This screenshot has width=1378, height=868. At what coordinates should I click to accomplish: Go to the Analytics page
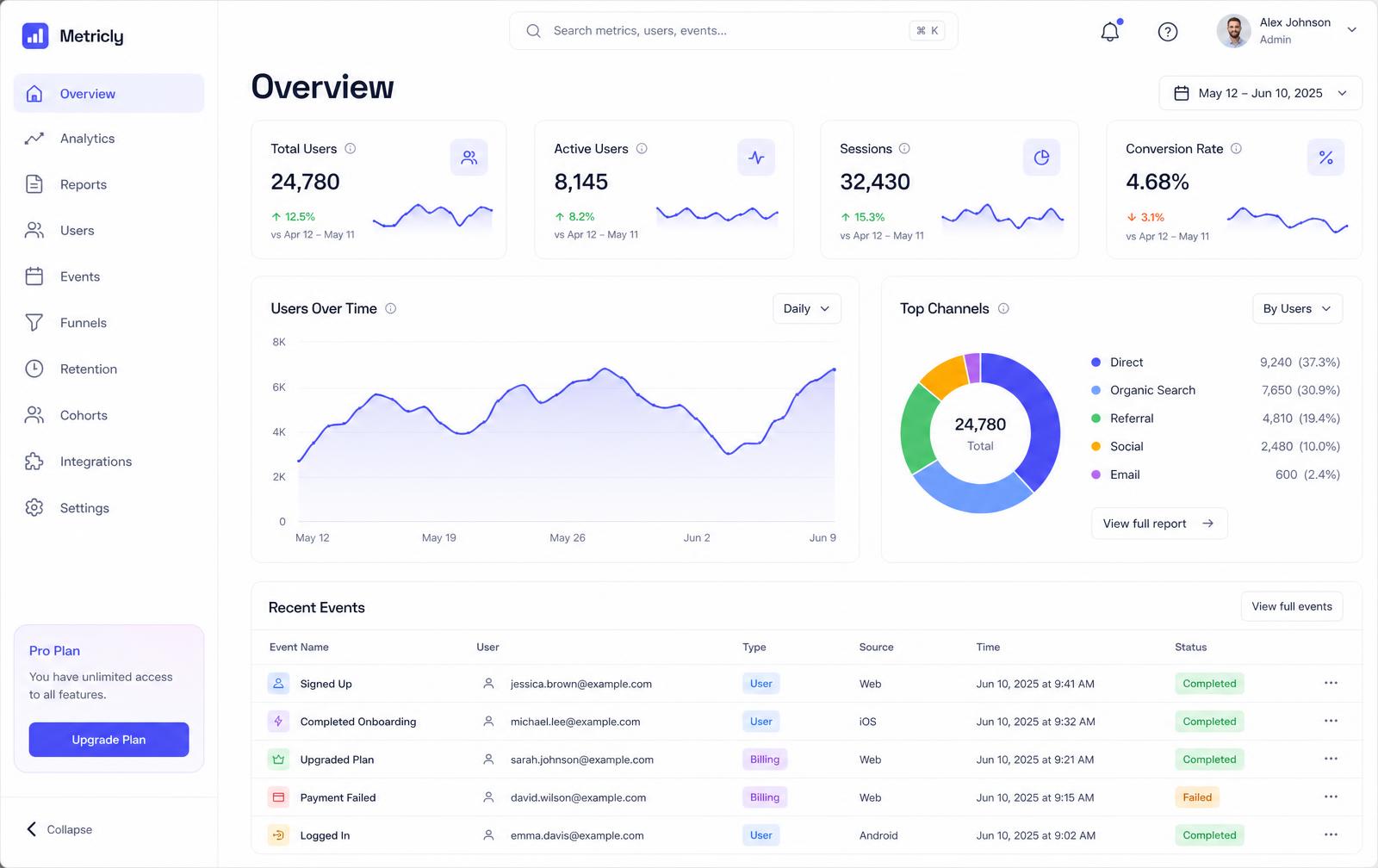point(109,139)
